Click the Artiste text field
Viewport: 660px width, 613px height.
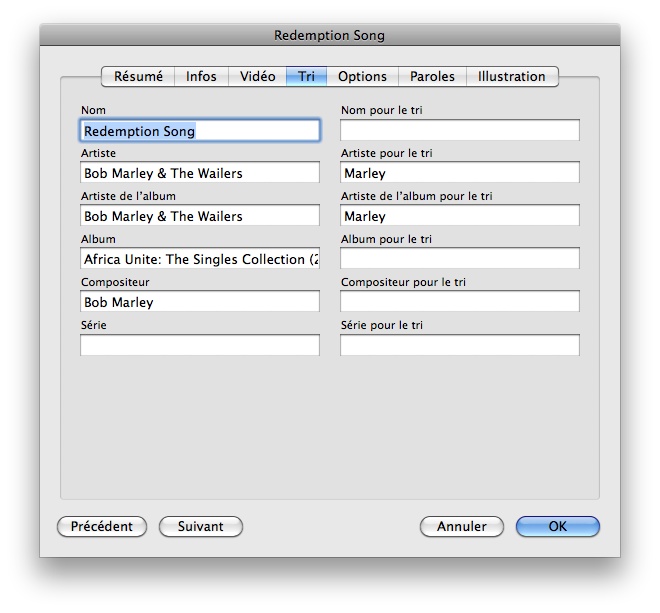[200, 174]
